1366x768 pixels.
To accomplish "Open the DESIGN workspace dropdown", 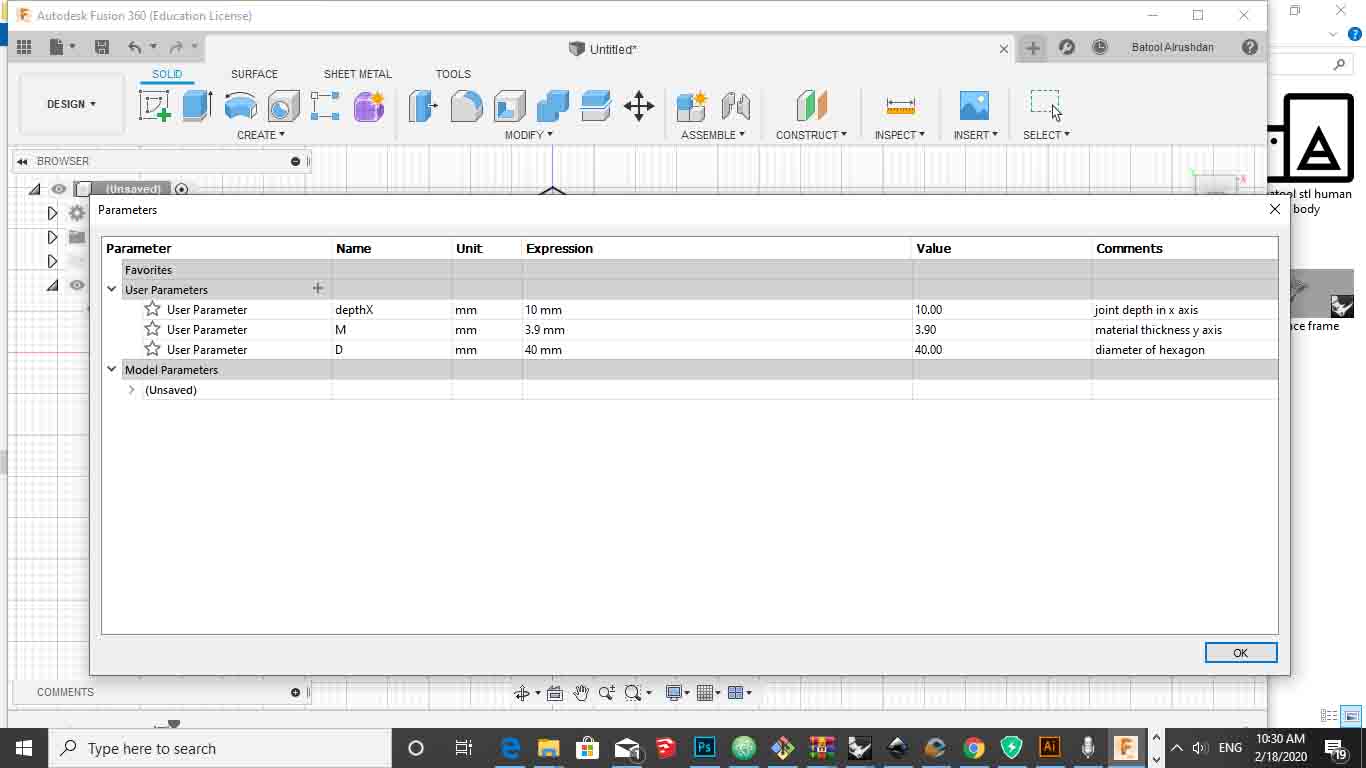I will (x=72, y=104).
